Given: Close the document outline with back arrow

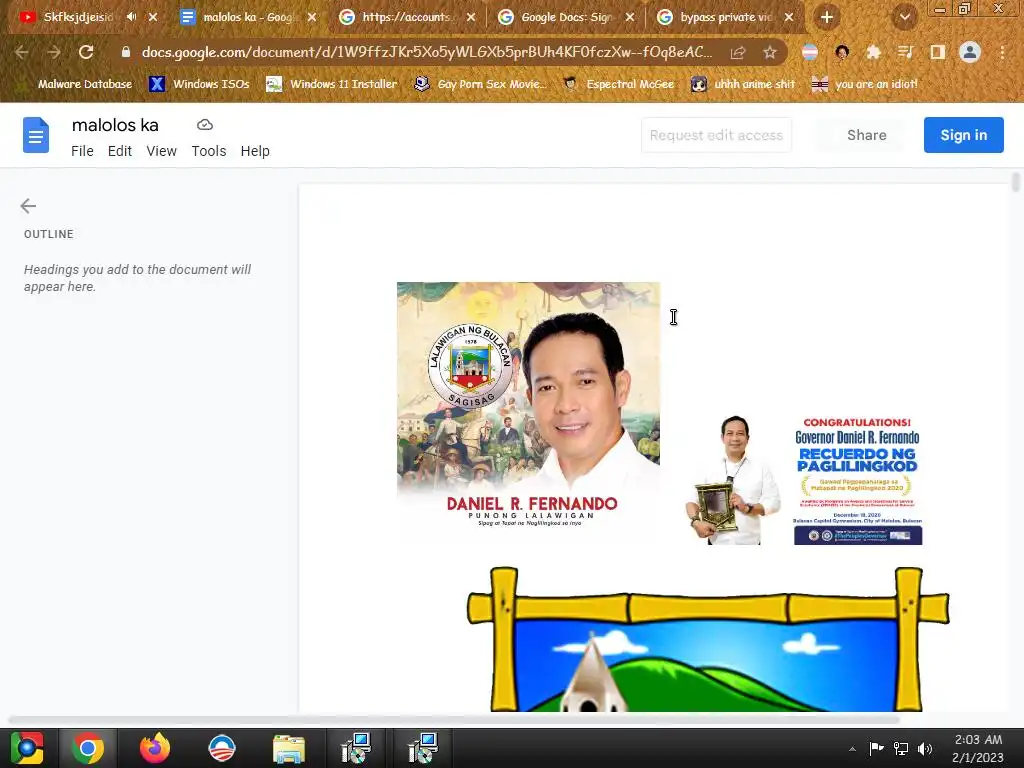Looking at the screenshot, I should 28,206.
